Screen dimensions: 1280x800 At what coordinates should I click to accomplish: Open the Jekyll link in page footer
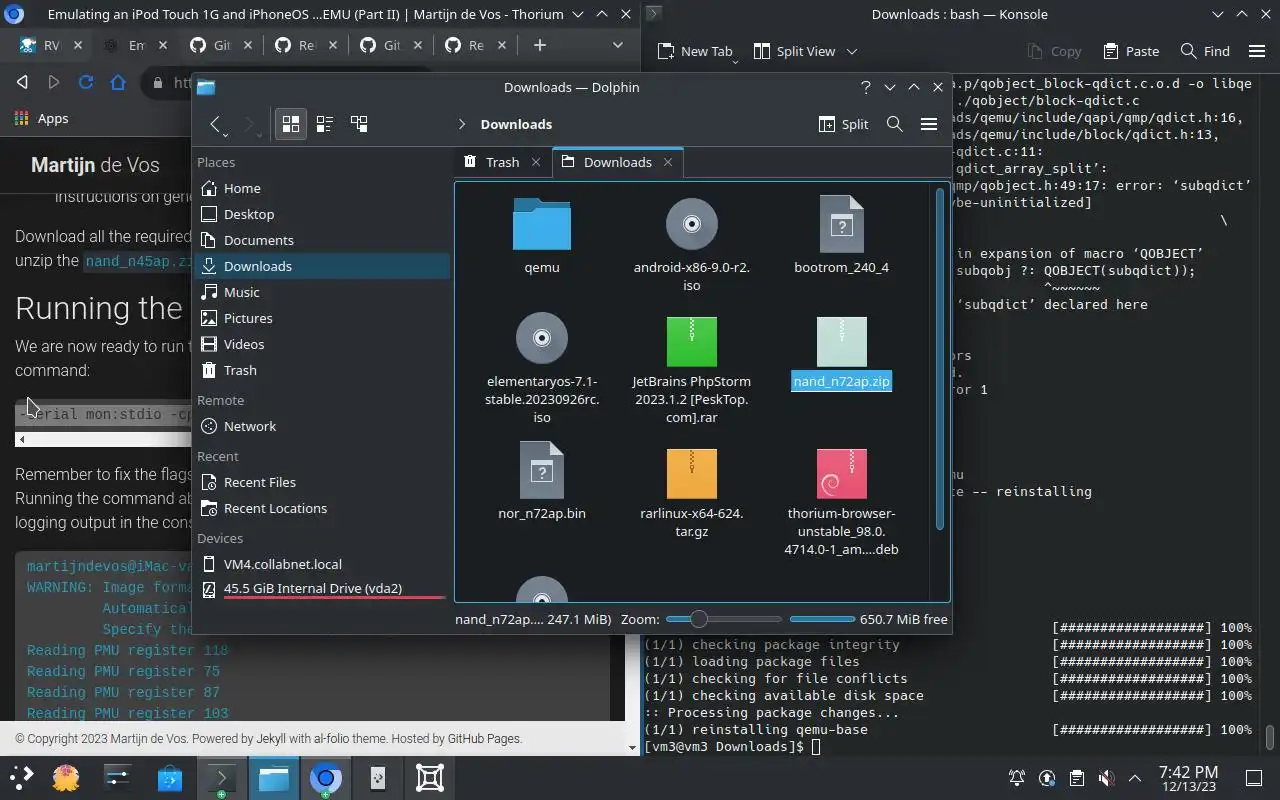pyautogui.click(x=271, y=739)
